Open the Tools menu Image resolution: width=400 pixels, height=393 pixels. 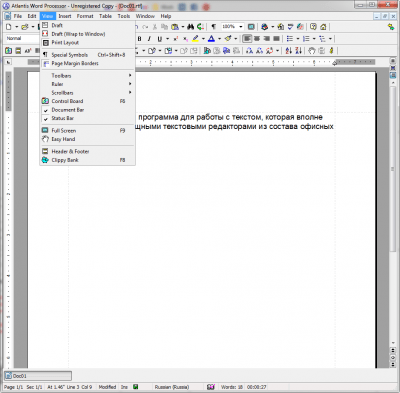[x=124, y=16]
